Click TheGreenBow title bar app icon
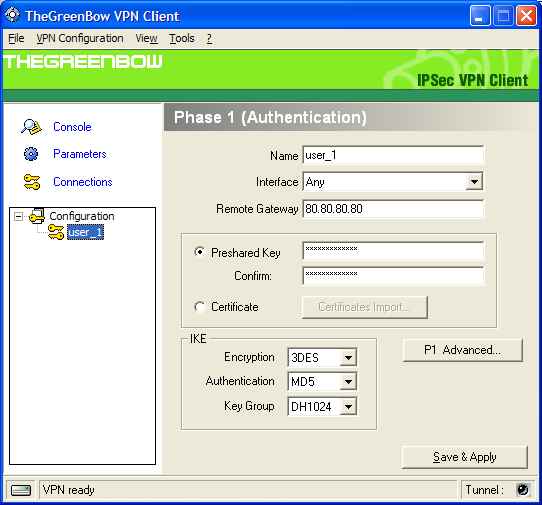Image resolution: width=542 pixels, height=505 pixels. coord(12,15)
